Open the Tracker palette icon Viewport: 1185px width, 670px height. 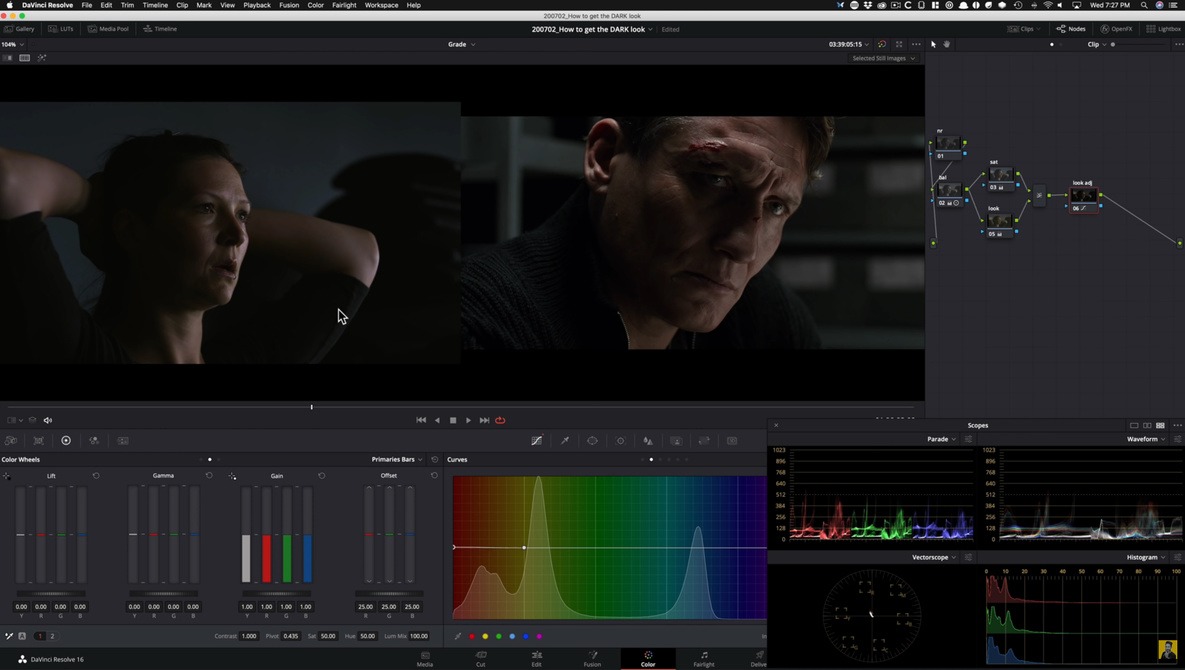pos(620,440)
